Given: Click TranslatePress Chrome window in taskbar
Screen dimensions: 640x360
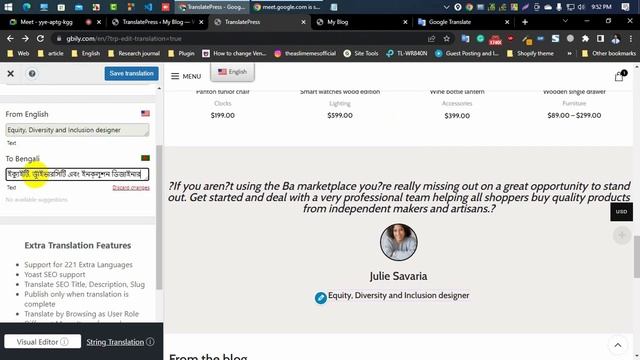Looking at the screenshot, I should point(212,7).
